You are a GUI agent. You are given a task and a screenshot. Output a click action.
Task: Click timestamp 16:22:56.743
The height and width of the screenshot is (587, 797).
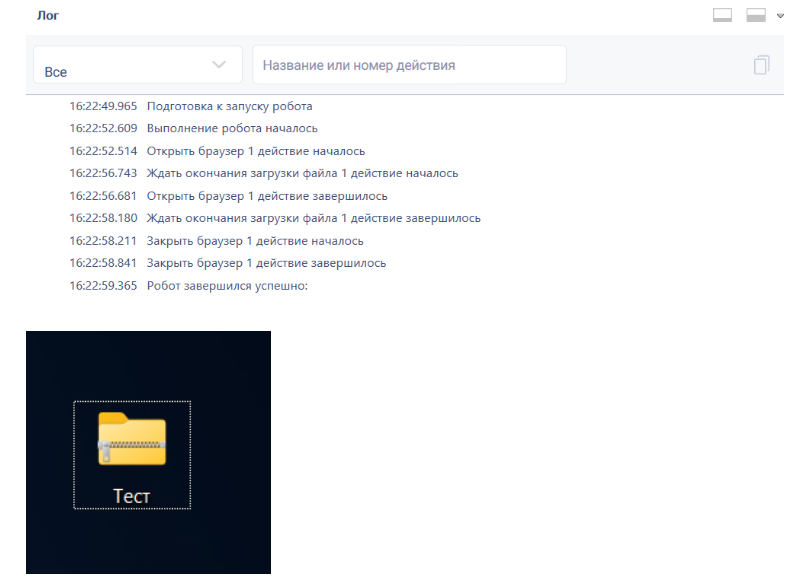(103, 173)
